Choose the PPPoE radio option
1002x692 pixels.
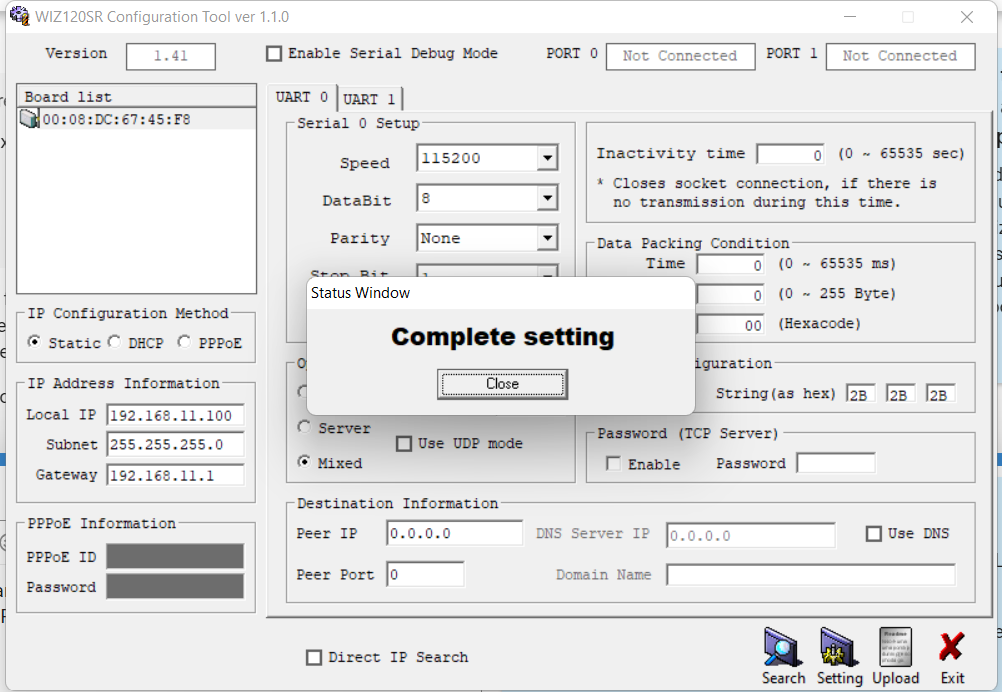pos(184,342)
